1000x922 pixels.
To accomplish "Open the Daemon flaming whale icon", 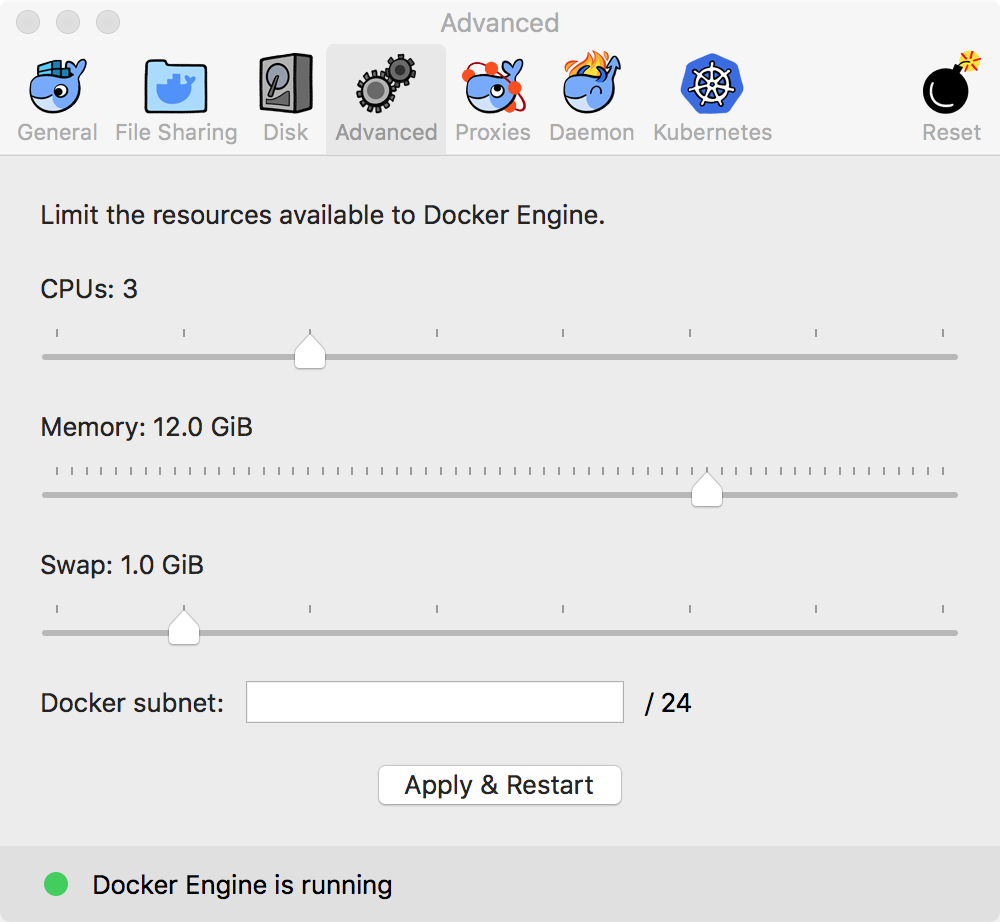I will [x=591, y=83].
